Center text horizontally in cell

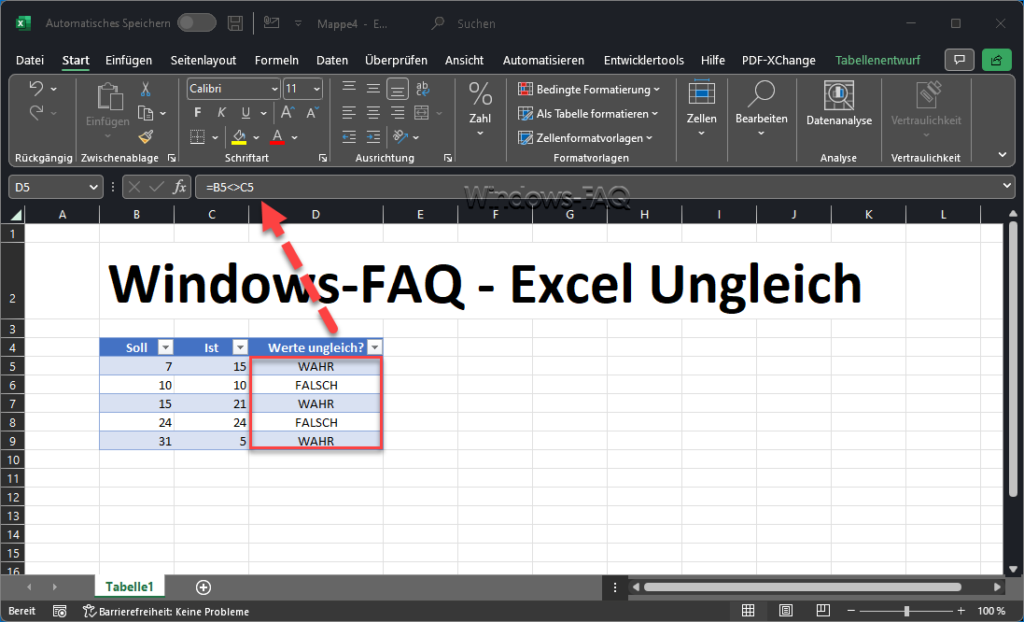click(373, 113)
